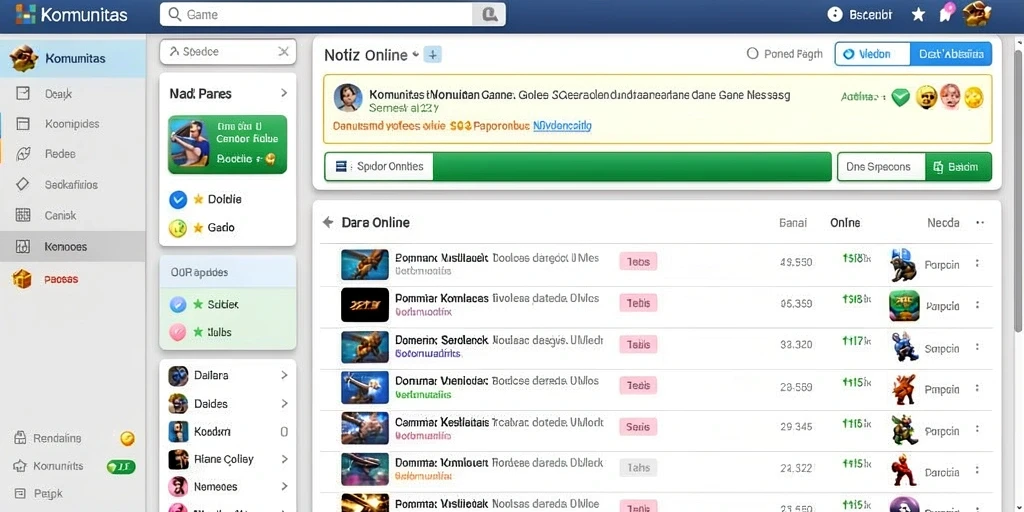Click the green Baiom button
This screenshot has height=512, width=1024.
click(x=958, y=167)
